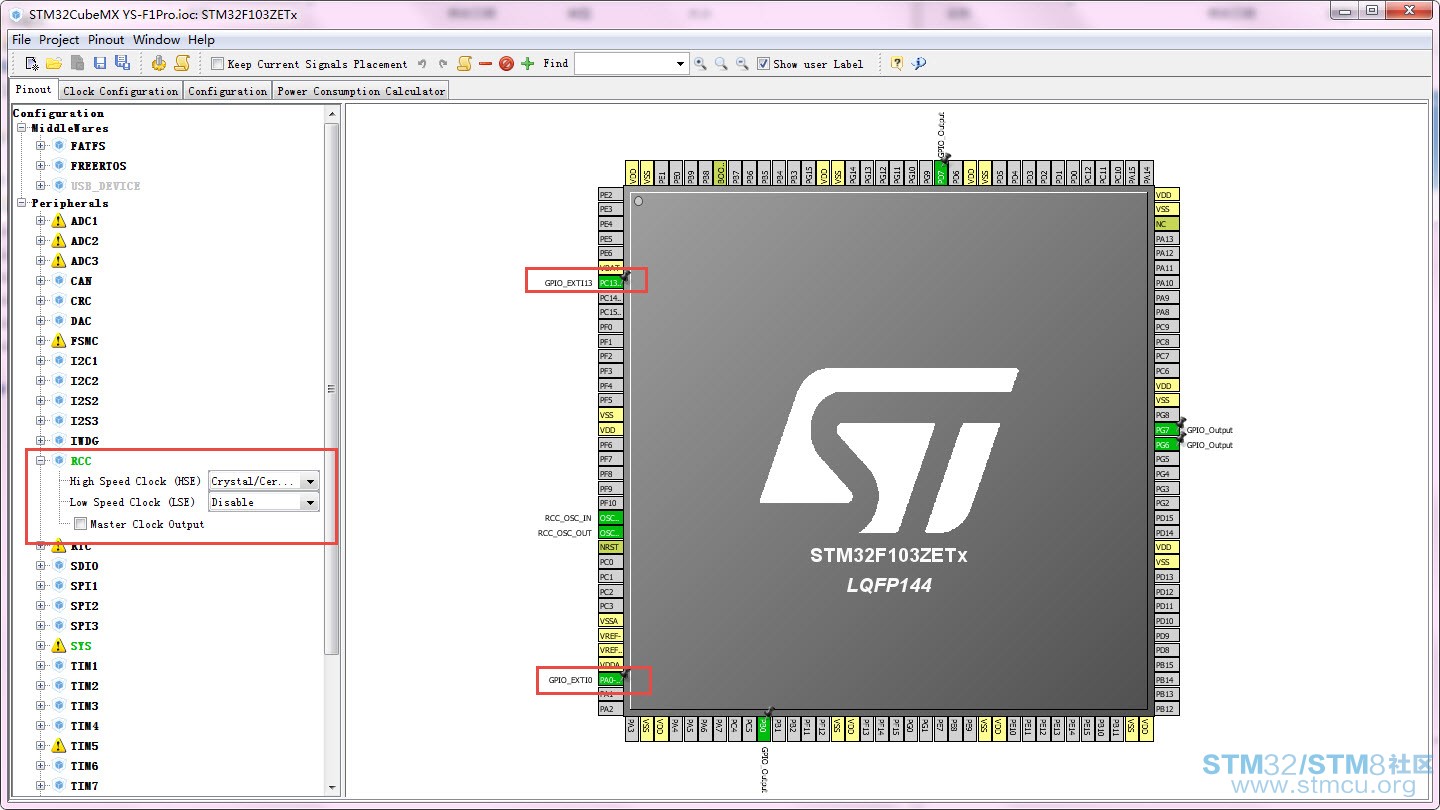Click the FATFS middleware cube icon
Screen dimensions: 1440x810
(x=59, y=146)
